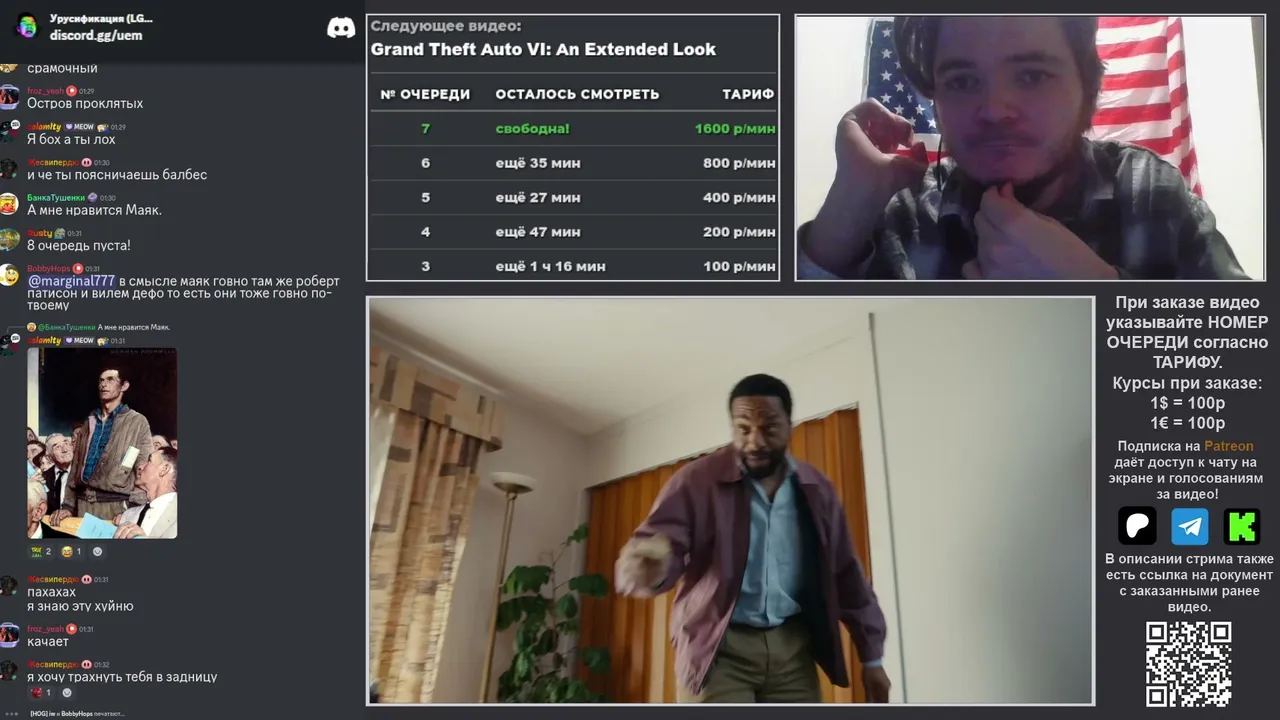Select queue row 3 "ещё 1 ч 16 мин"

point(573,266)
